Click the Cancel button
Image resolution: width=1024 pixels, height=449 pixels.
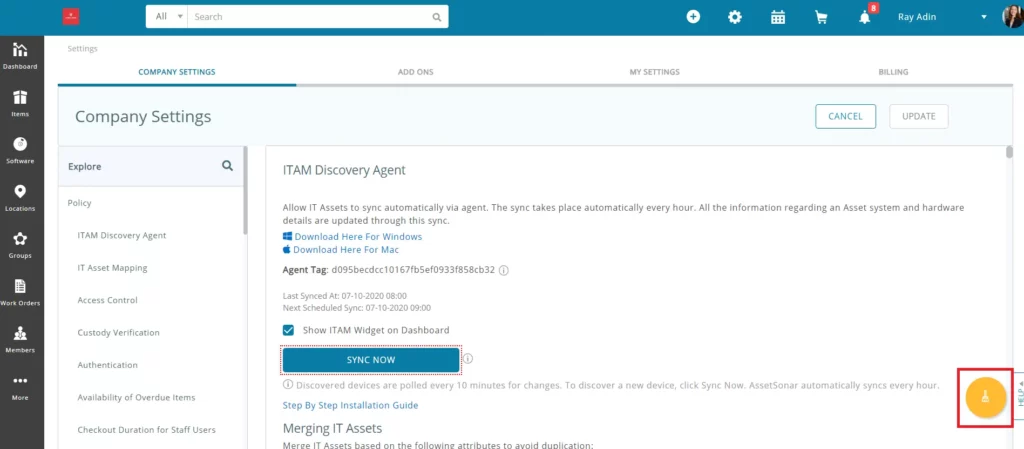click(x=845, y=116)
